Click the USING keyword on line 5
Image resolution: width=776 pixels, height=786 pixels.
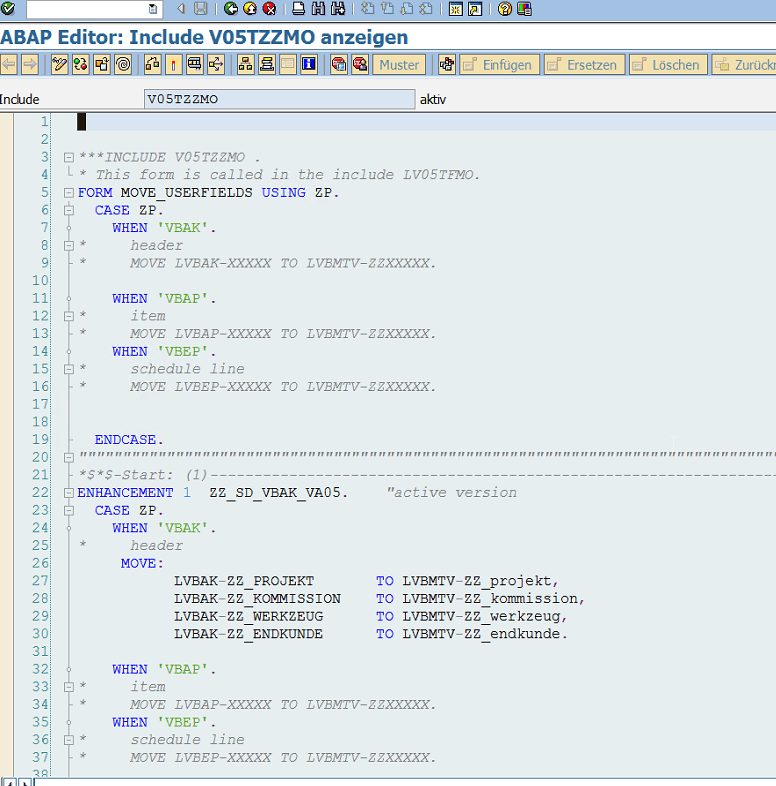click(284, 192)
